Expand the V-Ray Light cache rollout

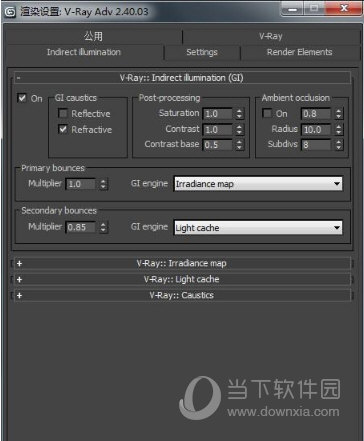click(x=182, y=279)
